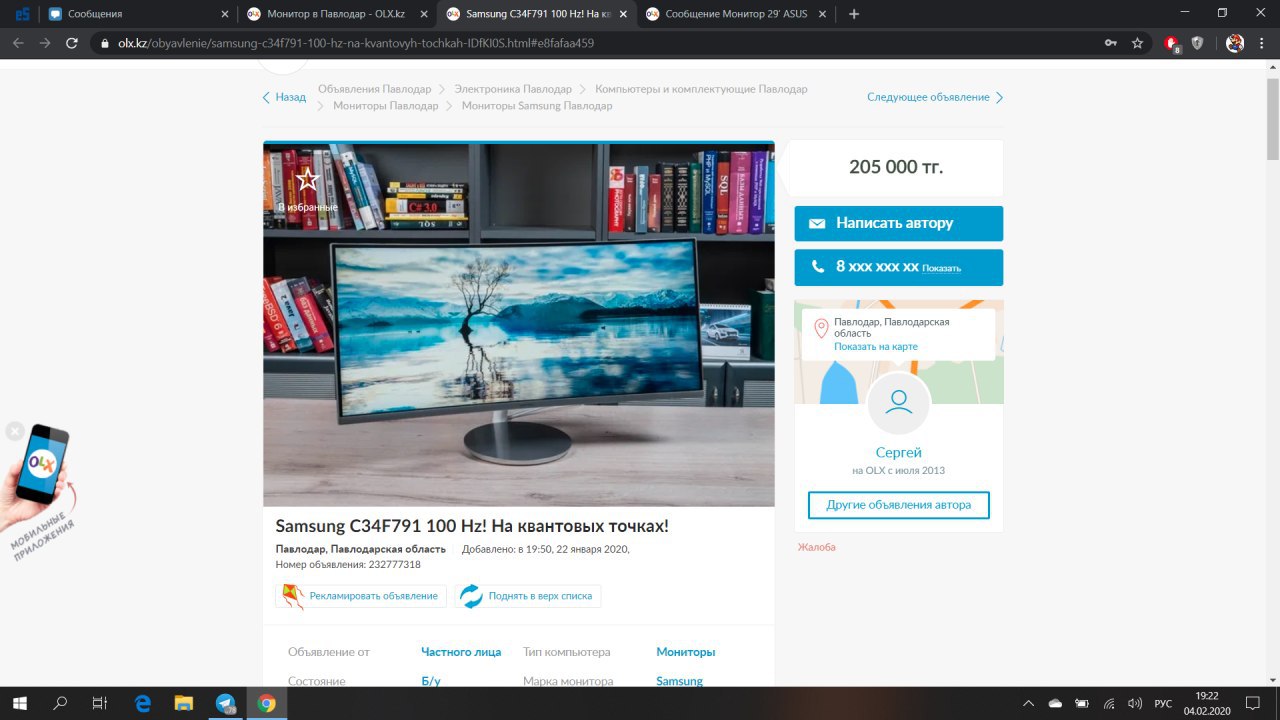
Task: Reveal phone number via Показать
Action: (x=942, y=268)
